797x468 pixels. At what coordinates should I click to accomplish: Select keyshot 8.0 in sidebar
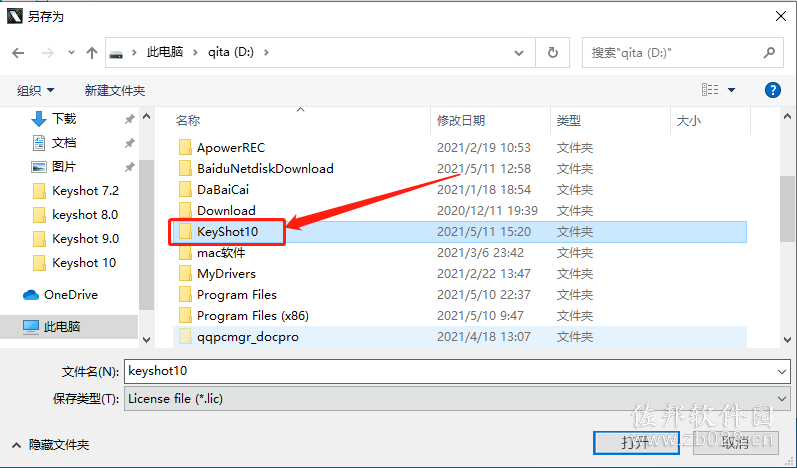[85, 215]
